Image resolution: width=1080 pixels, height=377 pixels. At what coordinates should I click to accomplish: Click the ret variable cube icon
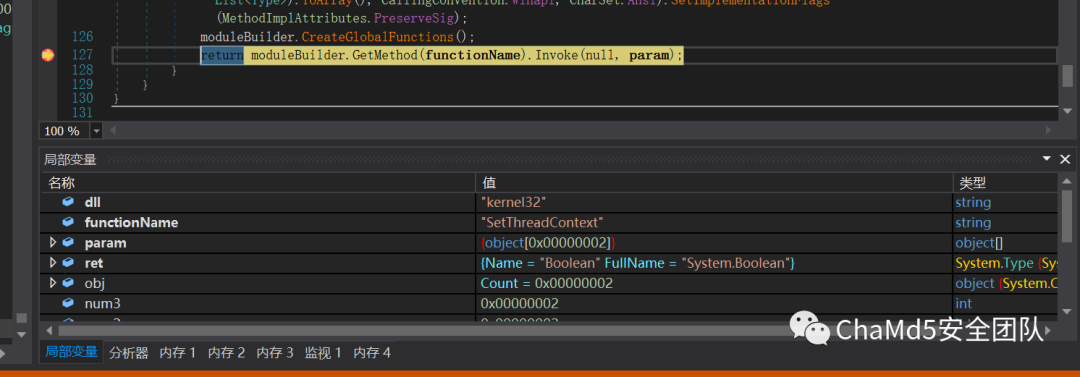[x=68, y=263]
